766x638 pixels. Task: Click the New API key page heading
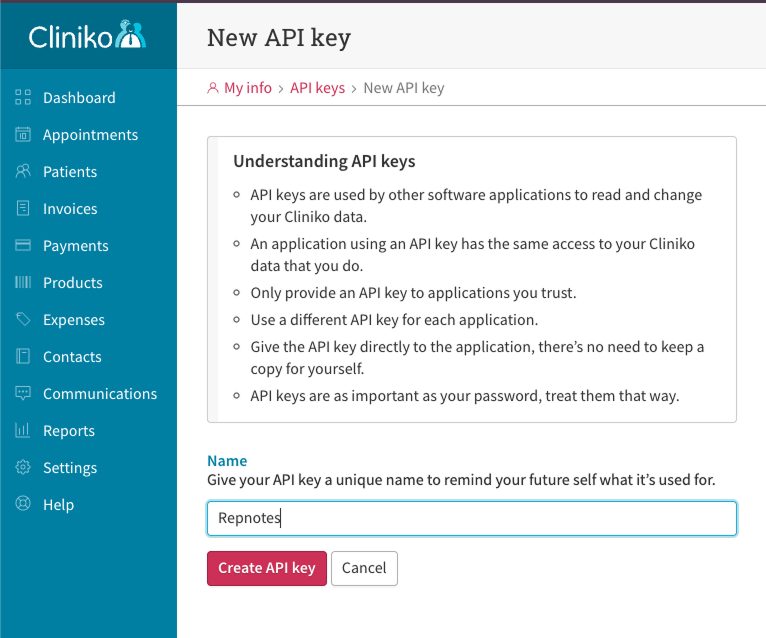coord(279,38)
